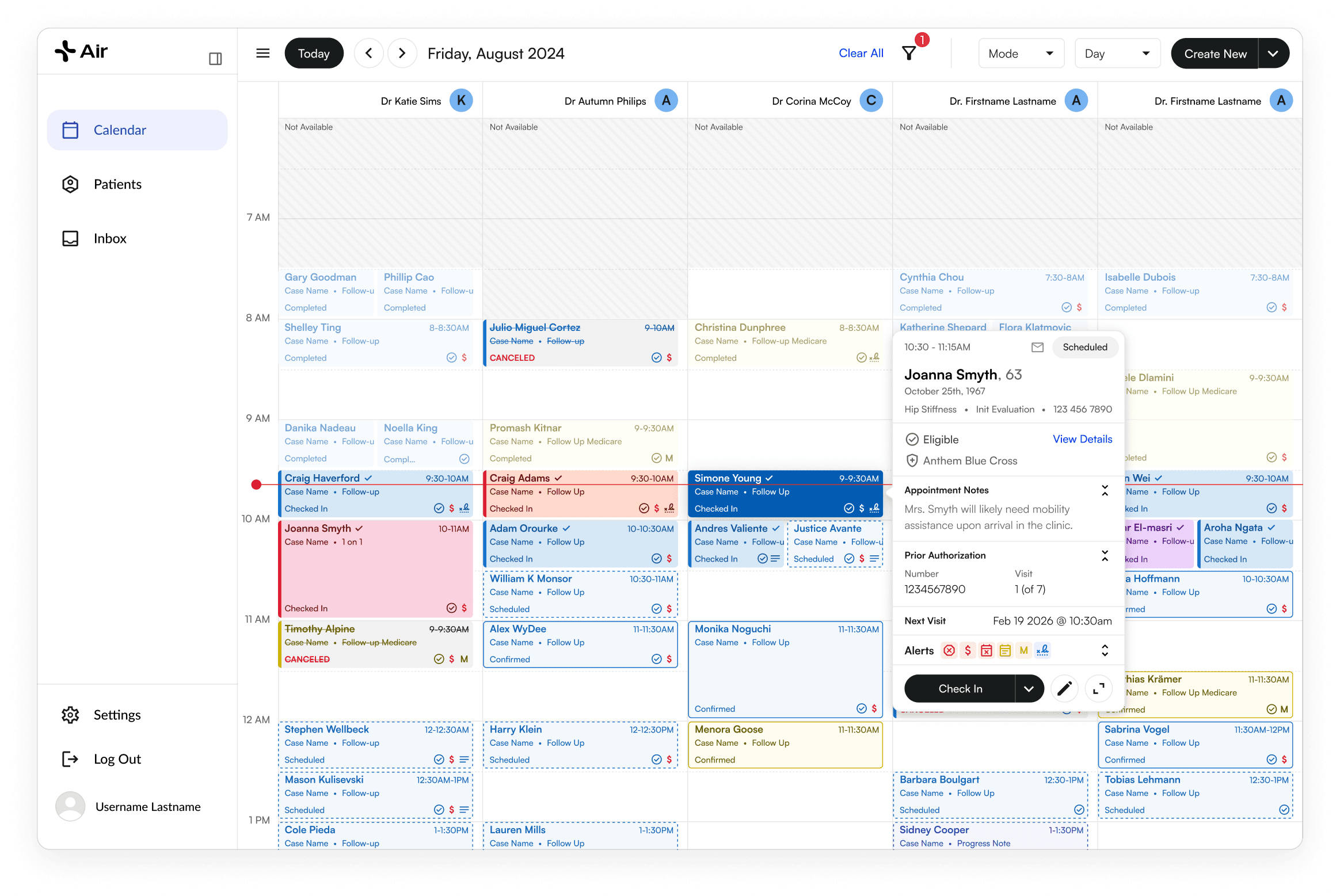Click the Check In button
The image size is (1340, 896).
pyautogui.click(x=960, y=688)
